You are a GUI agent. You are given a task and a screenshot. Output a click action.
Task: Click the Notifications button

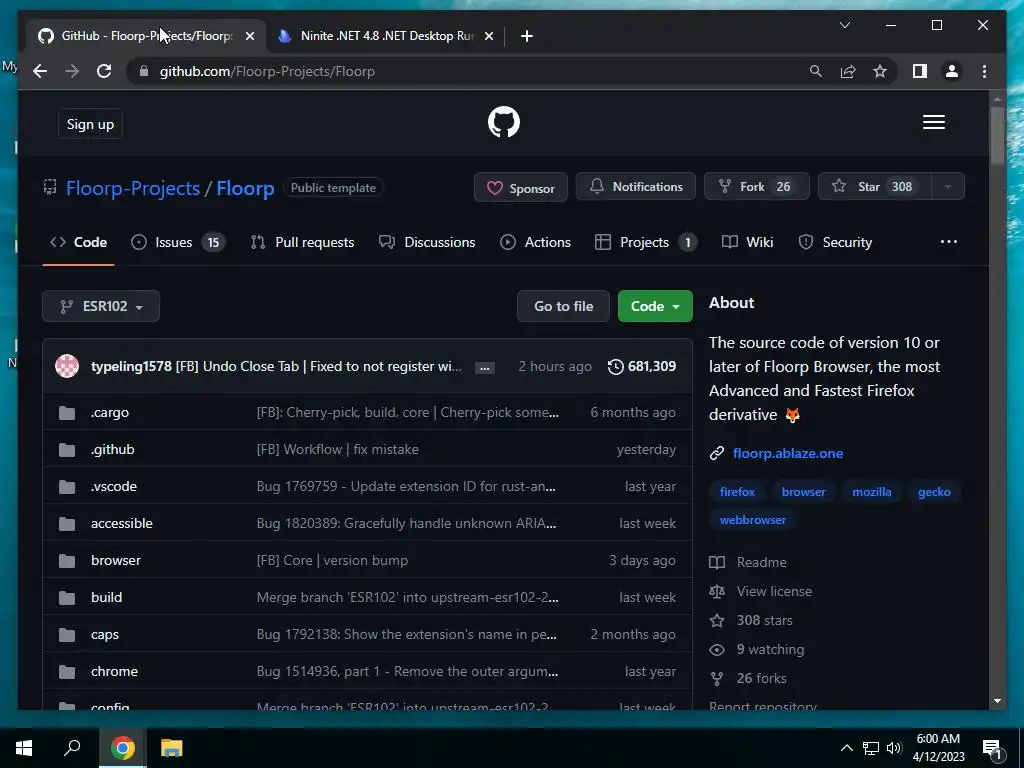[x=635, y=187]
